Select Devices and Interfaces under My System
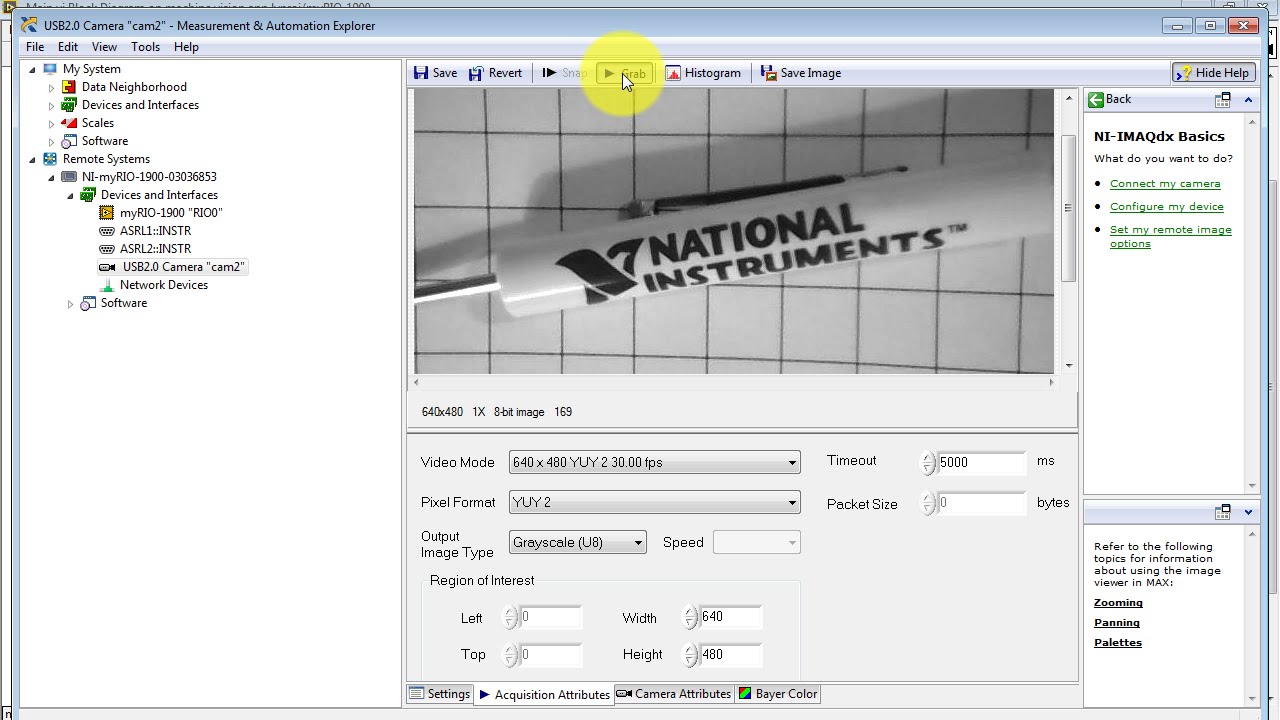Screen dimensions: 1280x720 coord(140,105)
